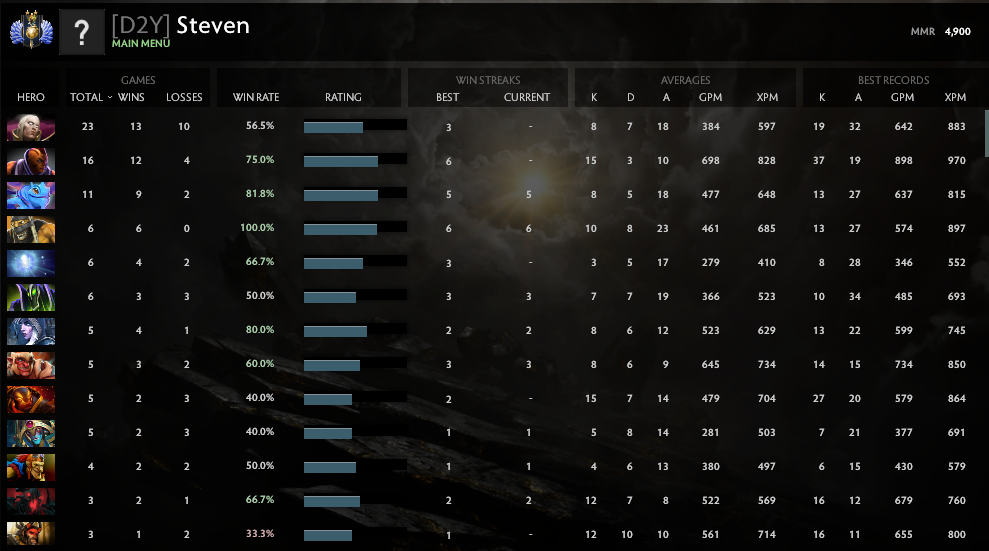This screenshot has height=551, width=989.
Task: Toggle sort arrow beside TOTAL column
Action: [110, 98]
